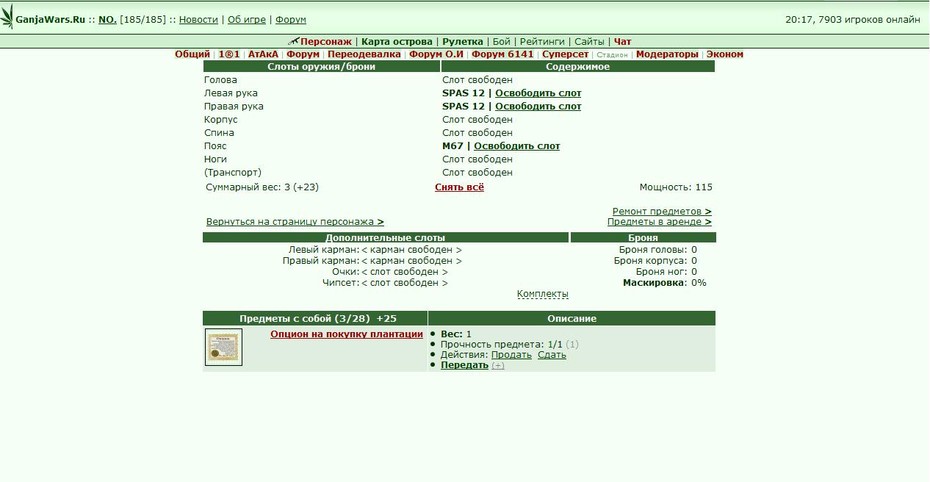
Task: Open Карта острова menu item
Action: coord(397,42)
